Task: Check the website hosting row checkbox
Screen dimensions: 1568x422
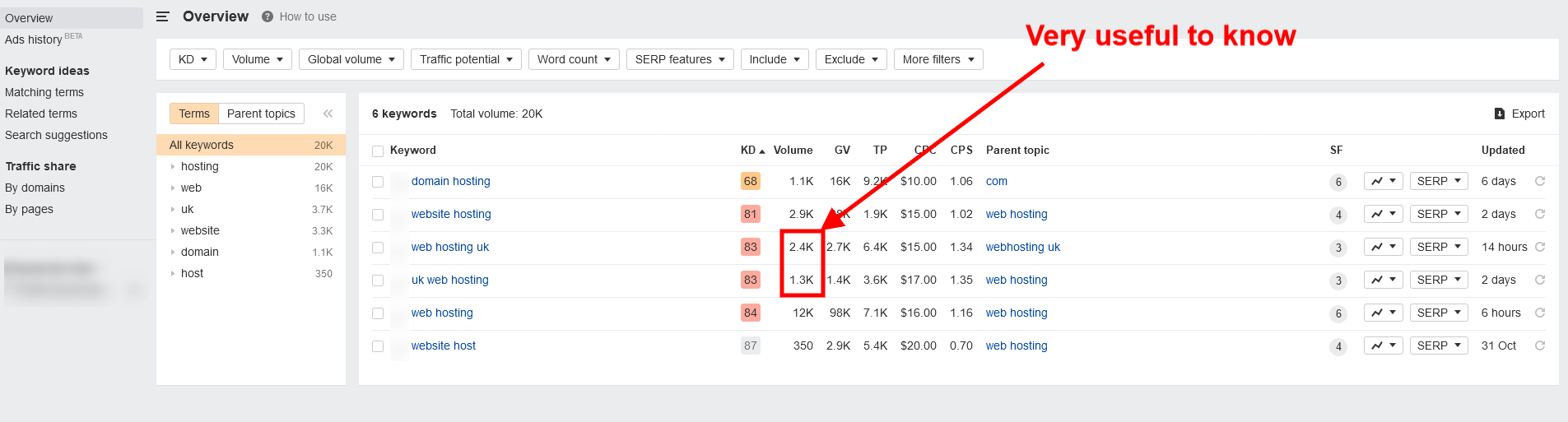Action: (378, 215)
